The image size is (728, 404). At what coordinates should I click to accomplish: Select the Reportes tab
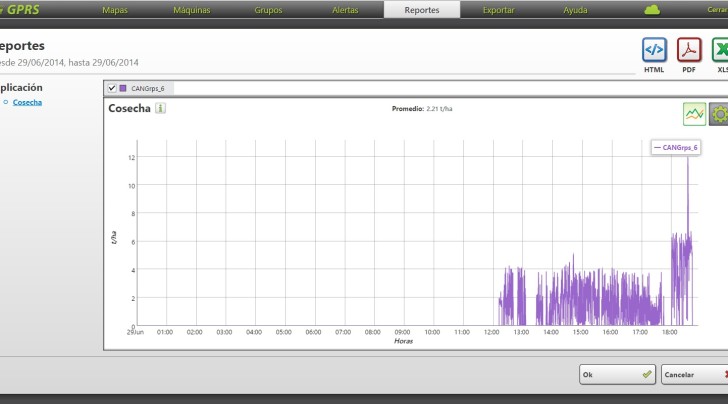(x=421, y=10)
